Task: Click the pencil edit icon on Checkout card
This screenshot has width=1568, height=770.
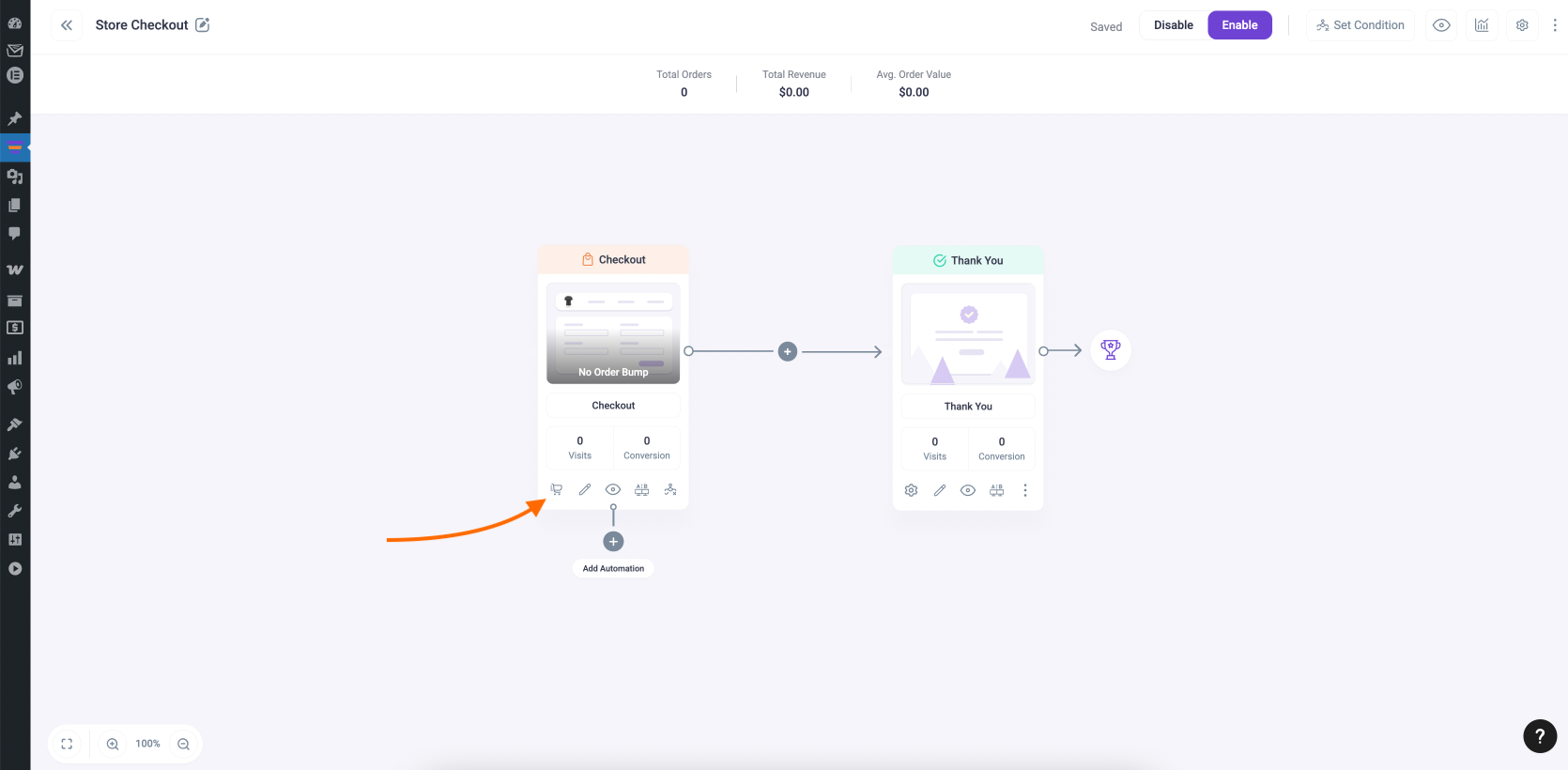Action: pyautogui.click(x=585, y=489)
